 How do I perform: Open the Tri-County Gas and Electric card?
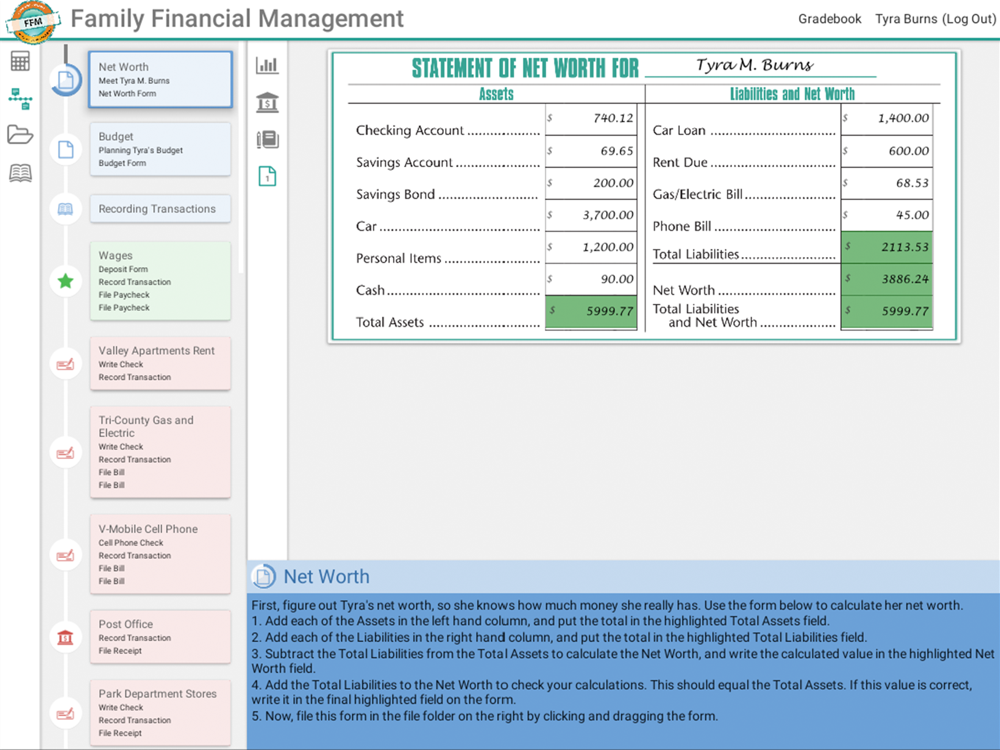[x=160, y=452]
